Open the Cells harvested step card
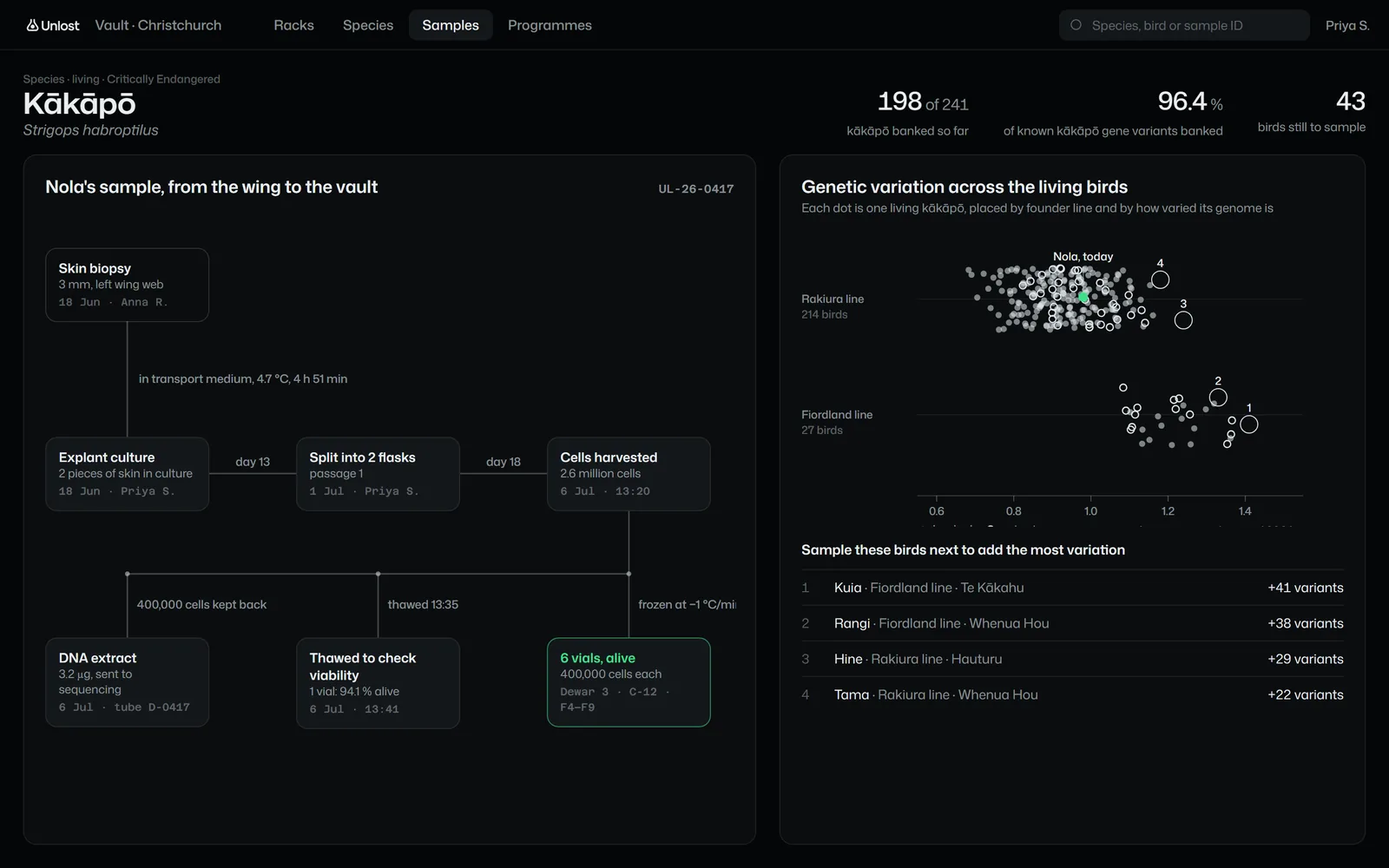The width and height of the screenshot is (1389, 868). (x=629, y=474)
